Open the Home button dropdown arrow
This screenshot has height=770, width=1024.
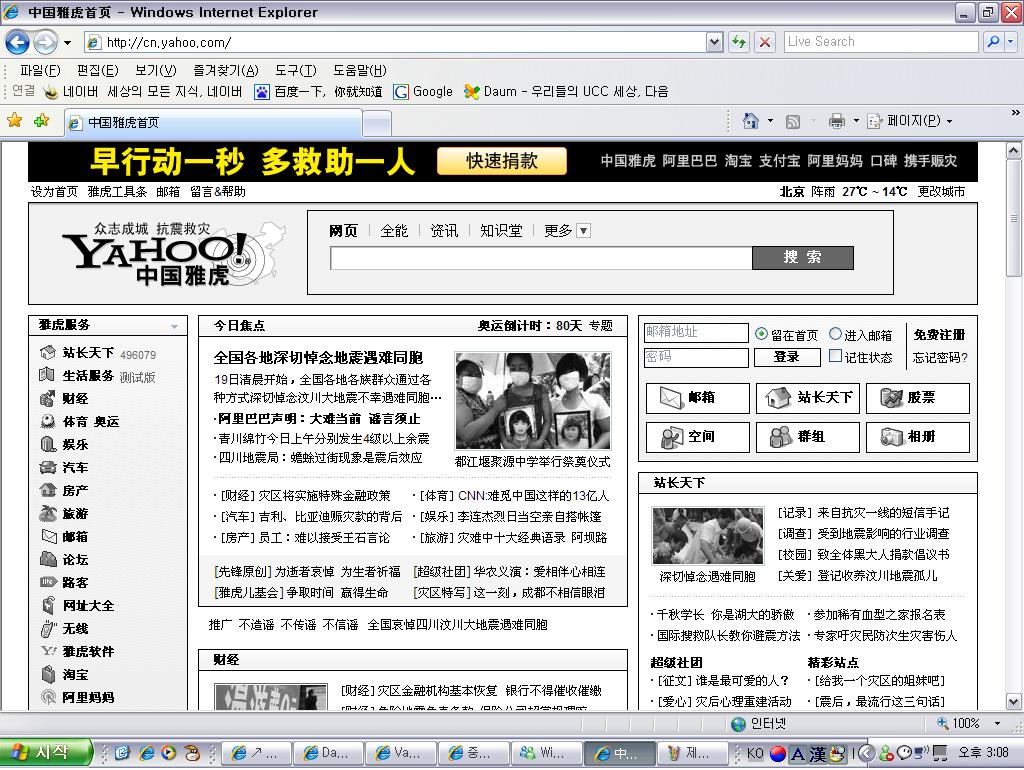770,121
